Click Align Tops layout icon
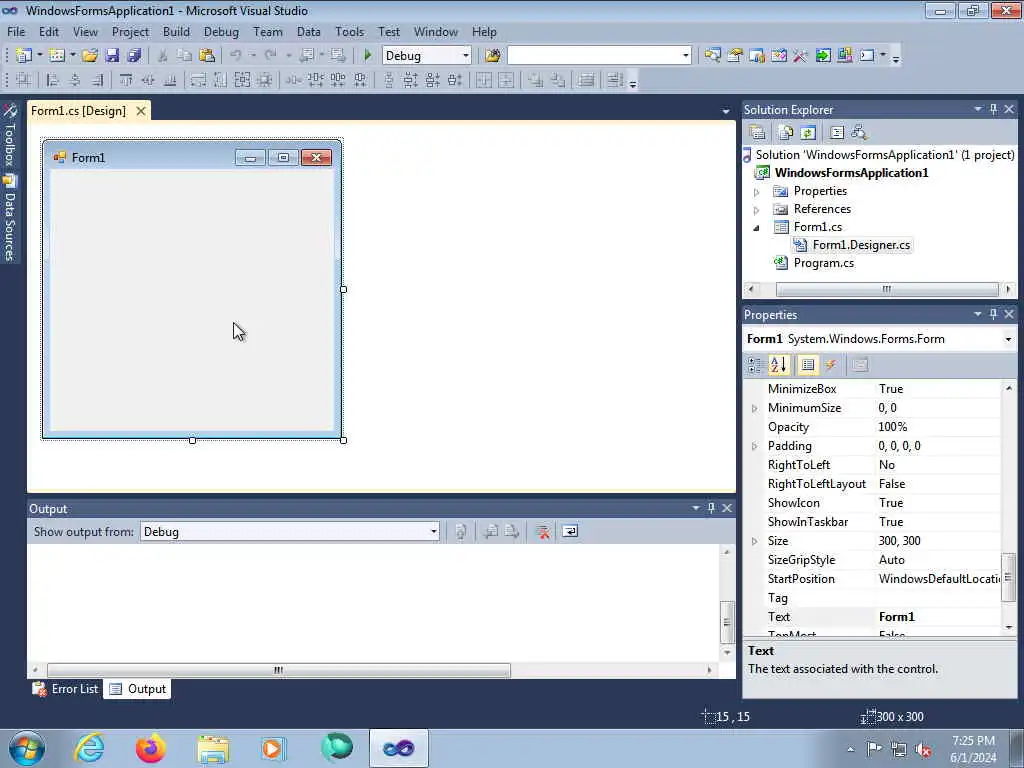Image resolution: width=1024 pixels, height=768 pixels. 125,80
